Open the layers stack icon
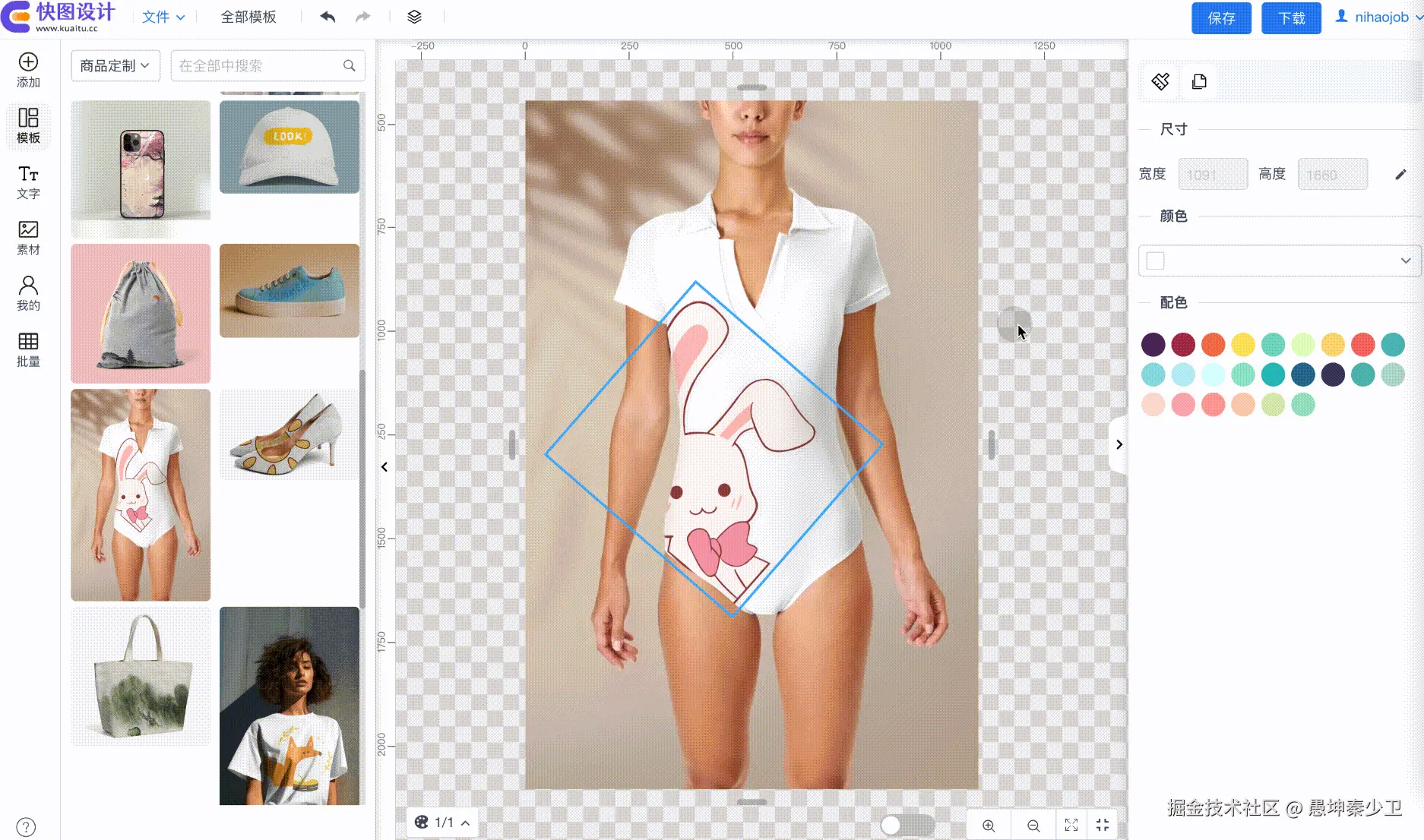 pyautogui.click(x=414, y=17)
